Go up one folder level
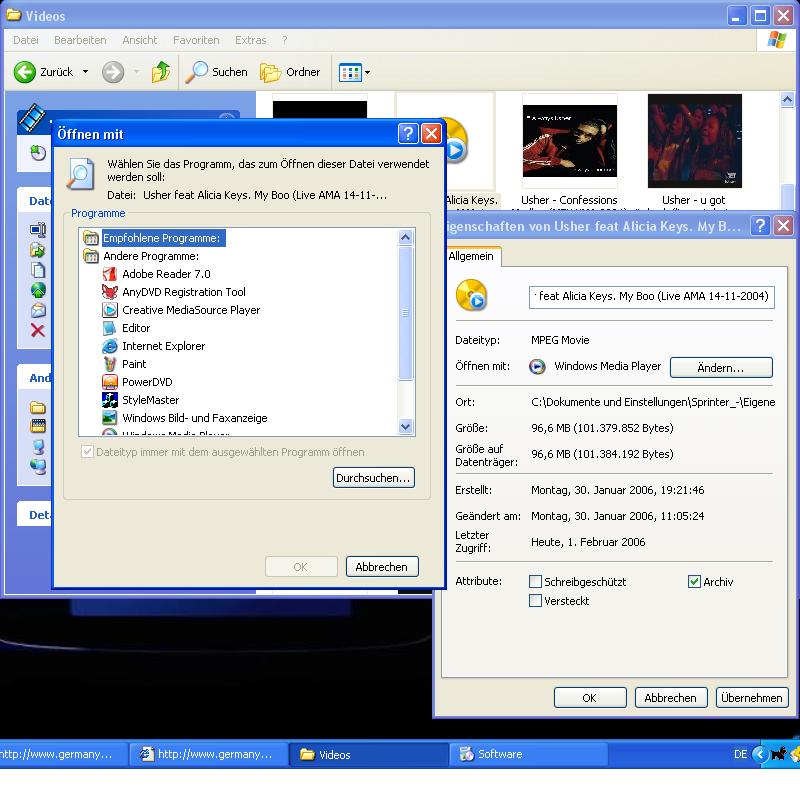This screenshot has width=800, height=800. [x=161, y=72]
